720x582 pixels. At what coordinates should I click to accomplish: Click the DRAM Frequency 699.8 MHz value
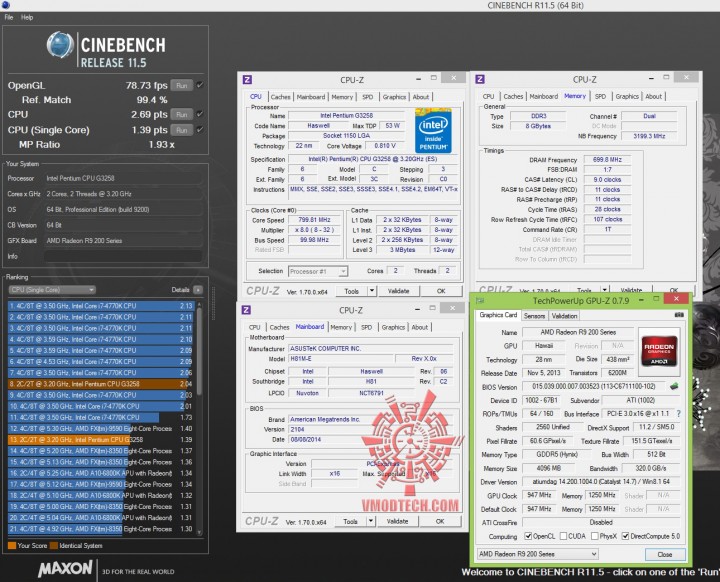coord(607,159)
